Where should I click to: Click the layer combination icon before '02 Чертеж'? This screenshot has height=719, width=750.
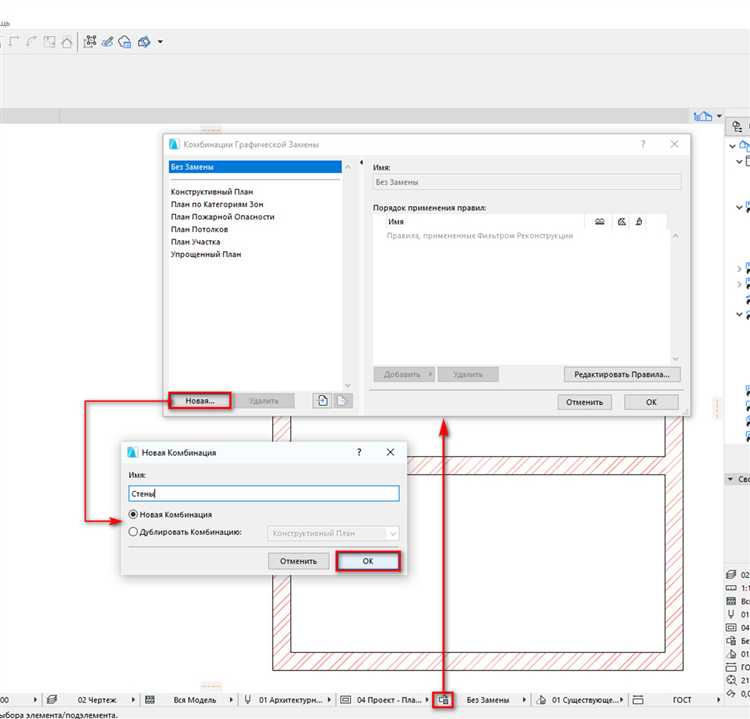[x=52, y=700]
